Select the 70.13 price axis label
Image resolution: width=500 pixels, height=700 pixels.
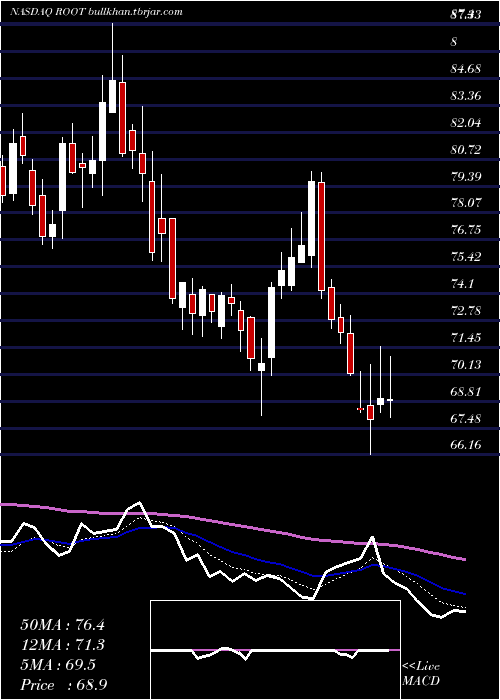coord(465,365)
